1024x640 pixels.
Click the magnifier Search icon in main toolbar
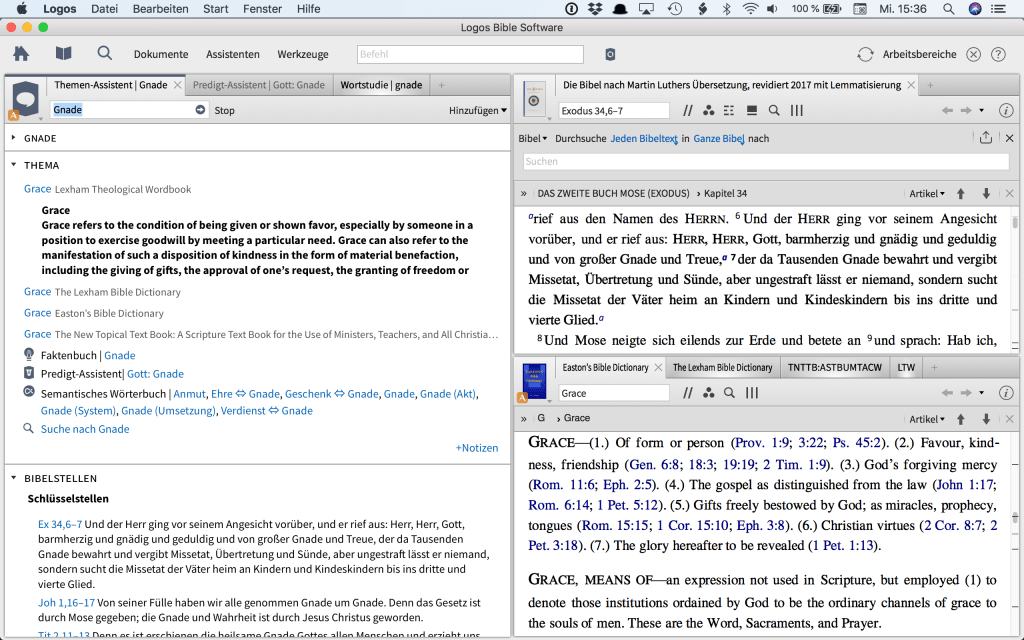105,54
